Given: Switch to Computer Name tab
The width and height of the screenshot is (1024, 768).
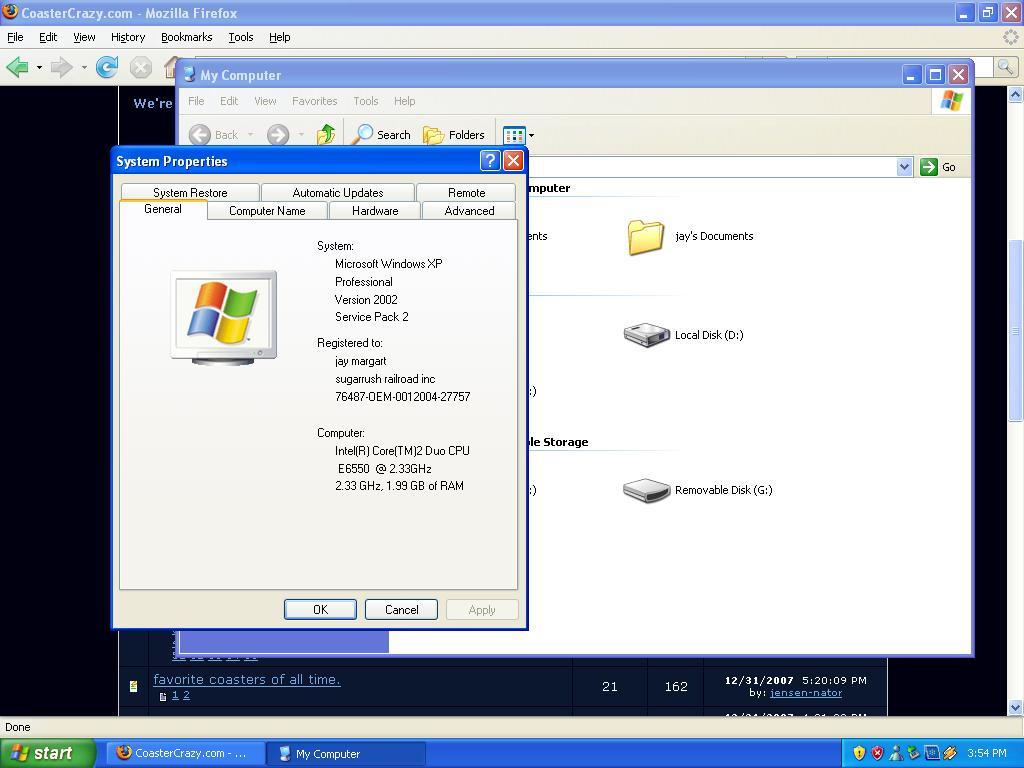Looking at the screenshot, I should coord(267,211).
